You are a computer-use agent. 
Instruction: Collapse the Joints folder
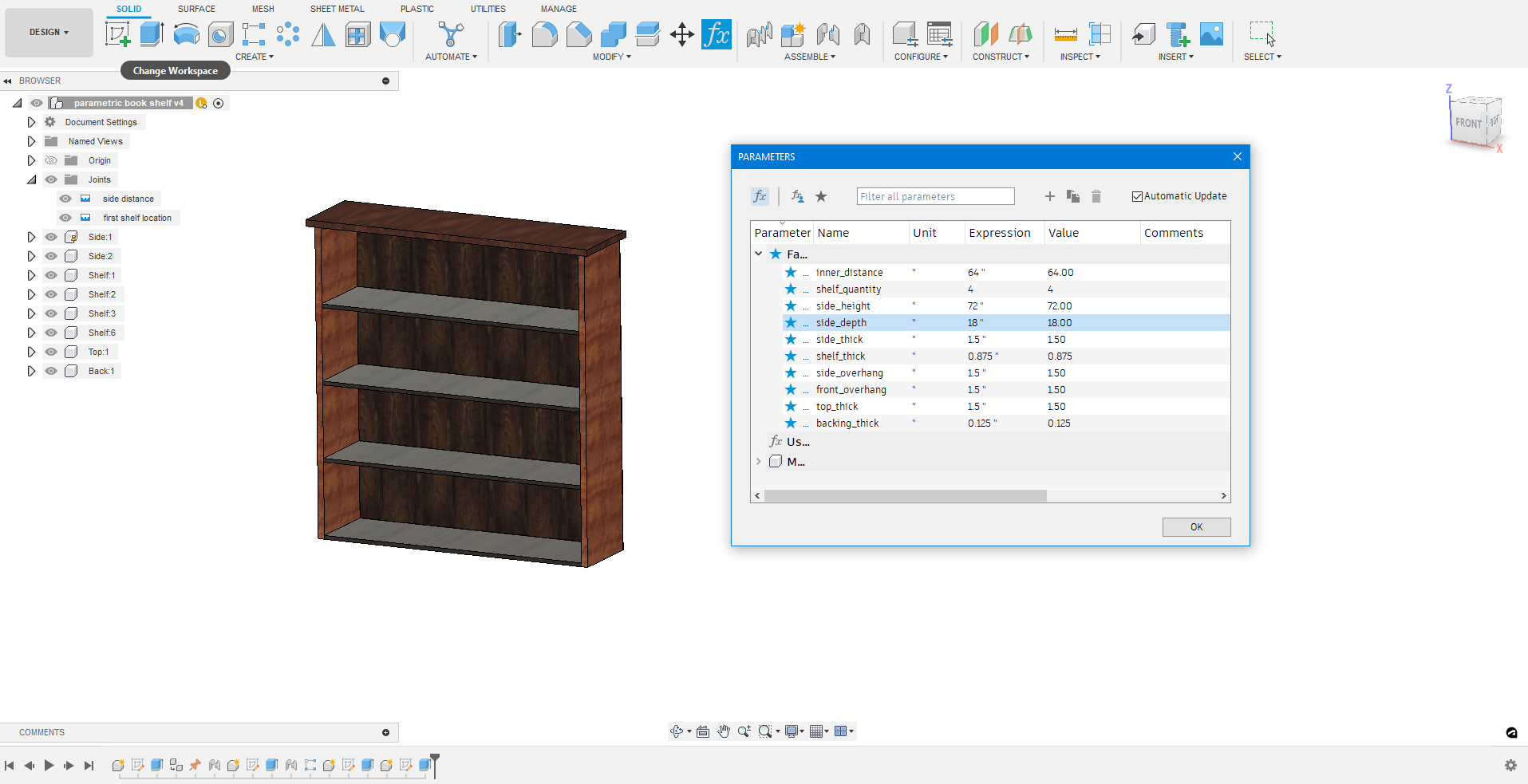[31, 179]
